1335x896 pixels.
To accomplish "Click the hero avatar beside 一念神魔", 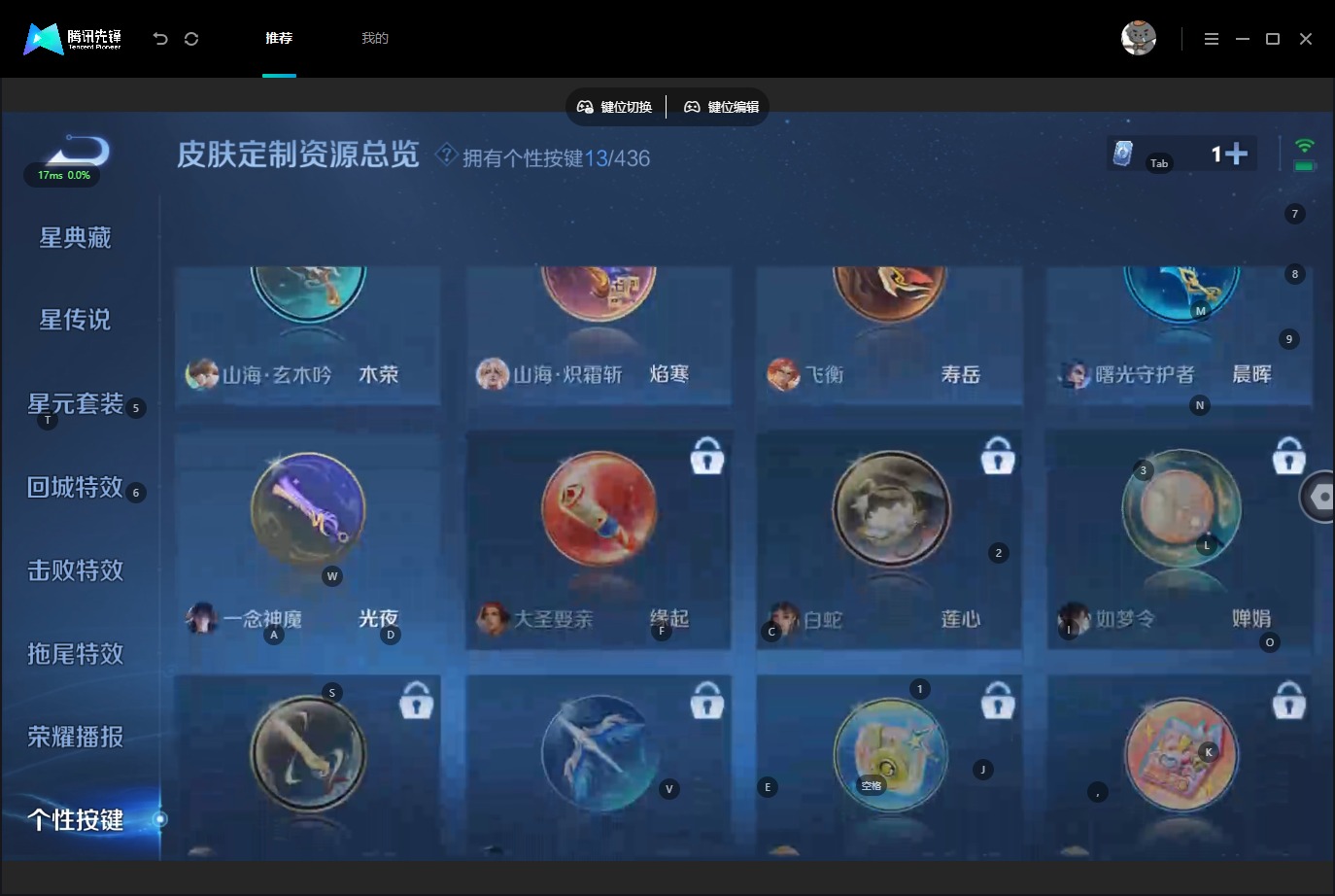I will tap(201, 618).
